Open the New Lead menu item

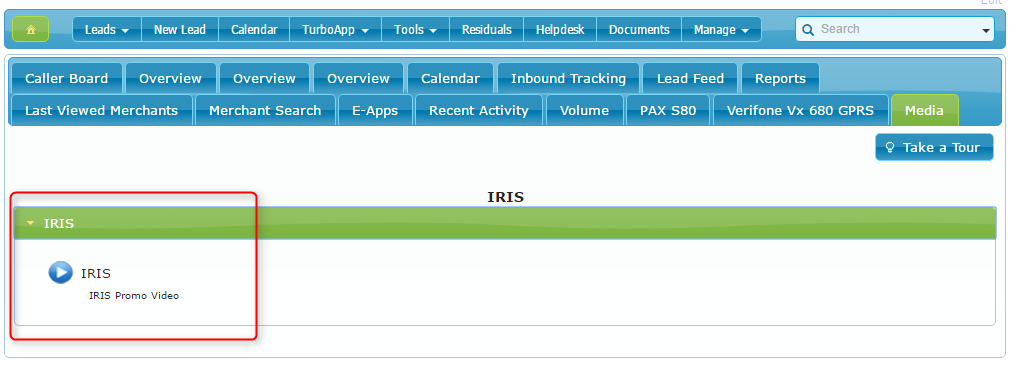(180, 30)
